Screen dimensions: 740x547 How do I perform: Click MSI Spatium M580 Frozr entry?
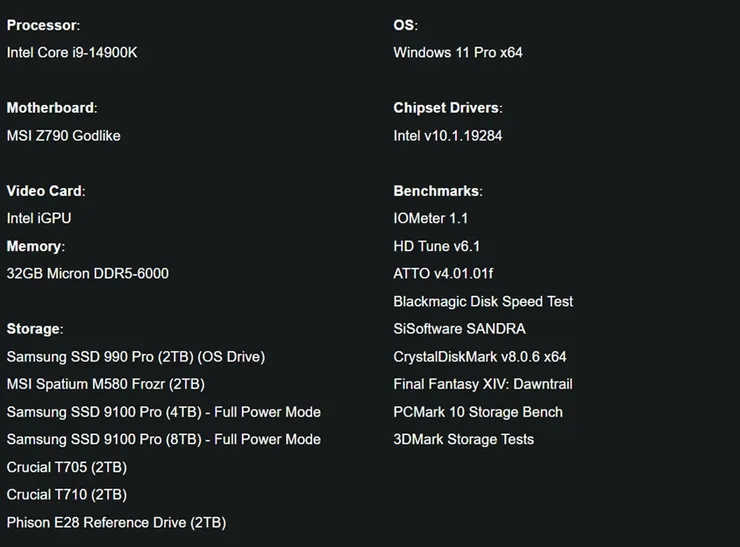click(x=106, y=384)
